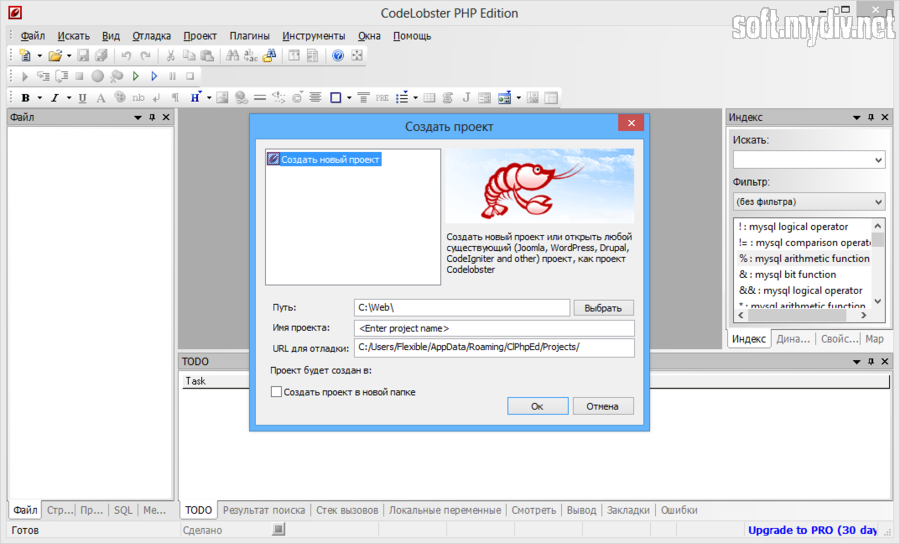900x544 pixels.
Task: Open the TODO panel options dropdown arrow
Action: click(x=856, y=362)
